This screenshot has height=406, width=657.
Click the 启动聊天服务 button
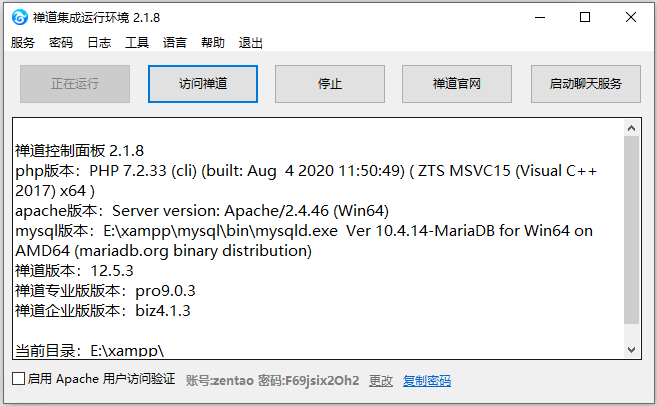click(585, 84)
